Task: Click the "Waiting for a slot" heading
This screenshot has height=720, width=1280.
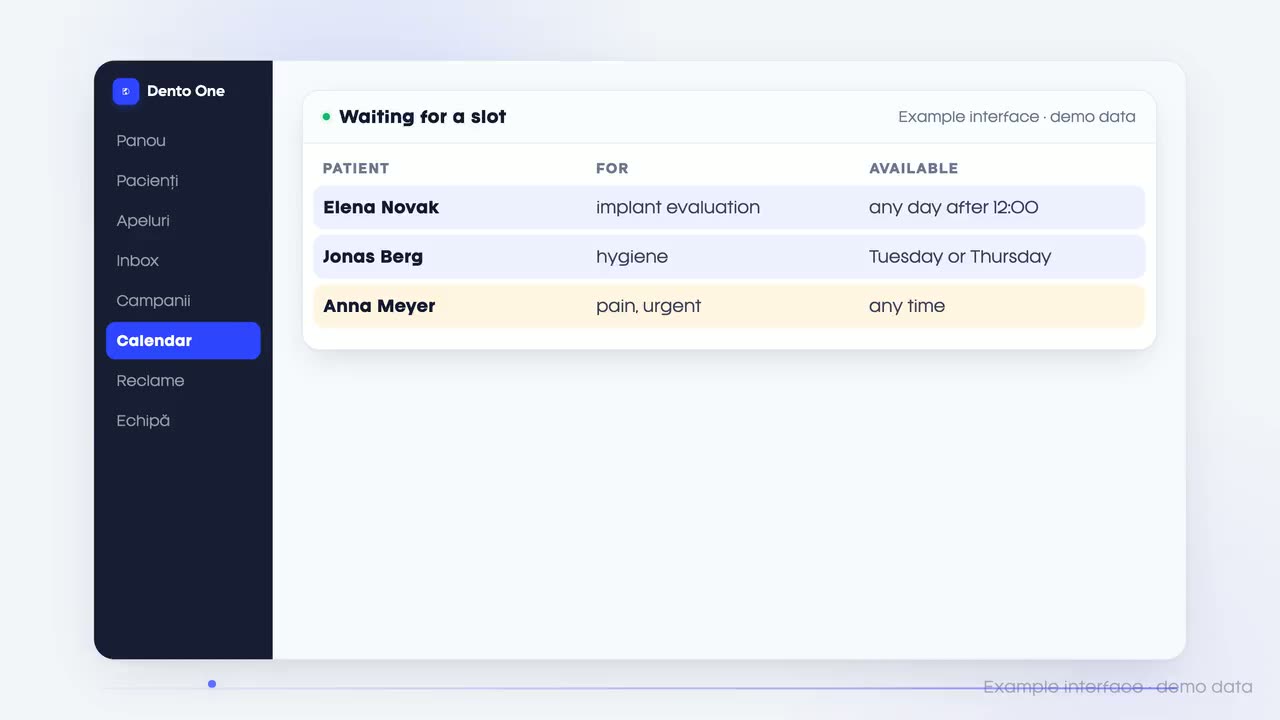Action: [x=423, y=117]
